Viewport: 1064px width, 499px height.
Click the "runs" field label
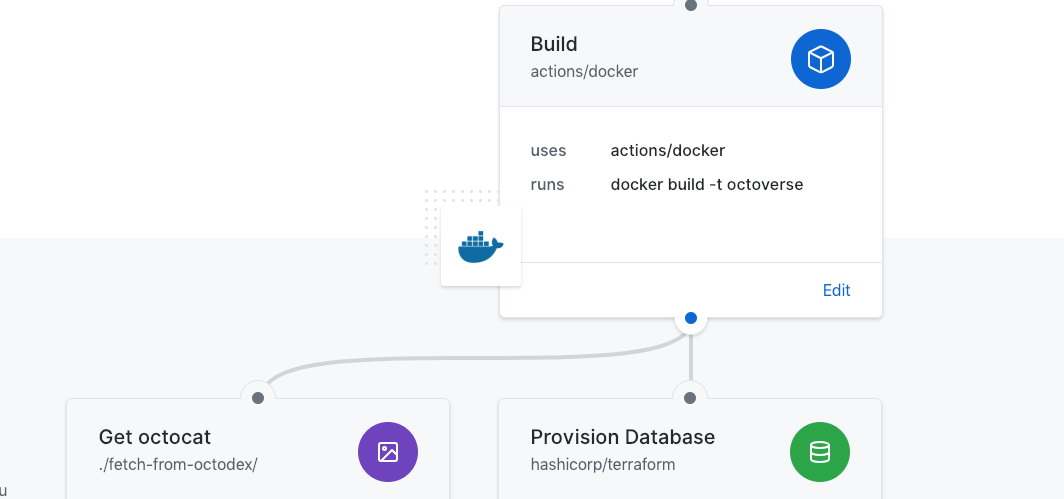547,184
